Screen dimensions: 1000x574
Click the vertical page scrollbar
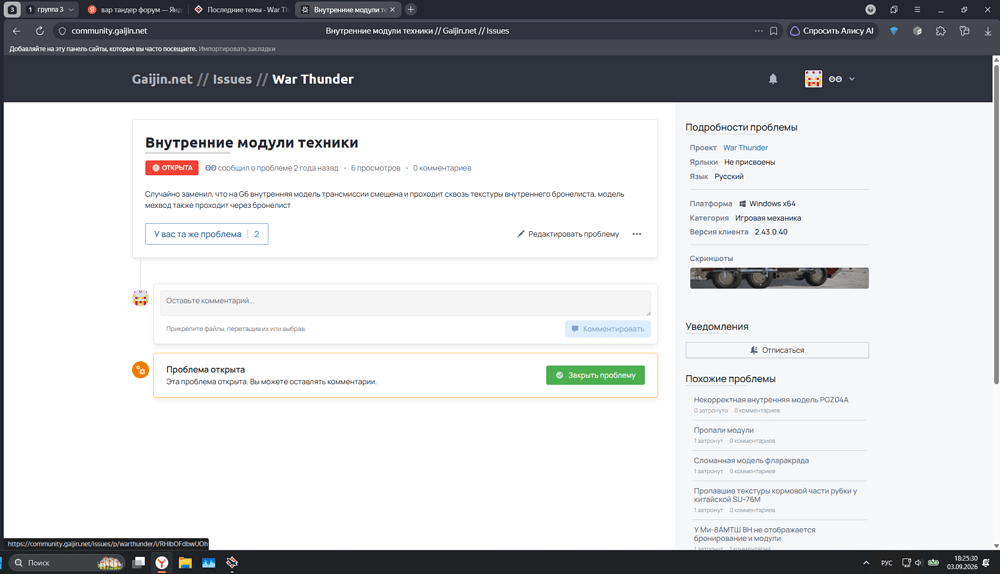[x=996, y=223]
